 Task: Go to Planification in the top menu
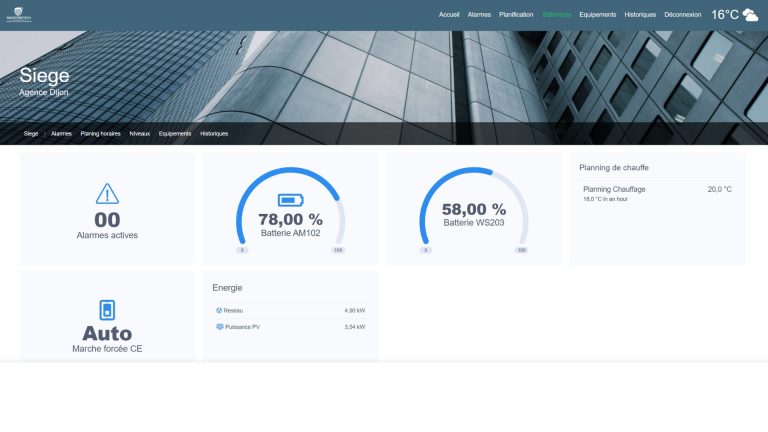pyautogui.click(x=516, y=15)
